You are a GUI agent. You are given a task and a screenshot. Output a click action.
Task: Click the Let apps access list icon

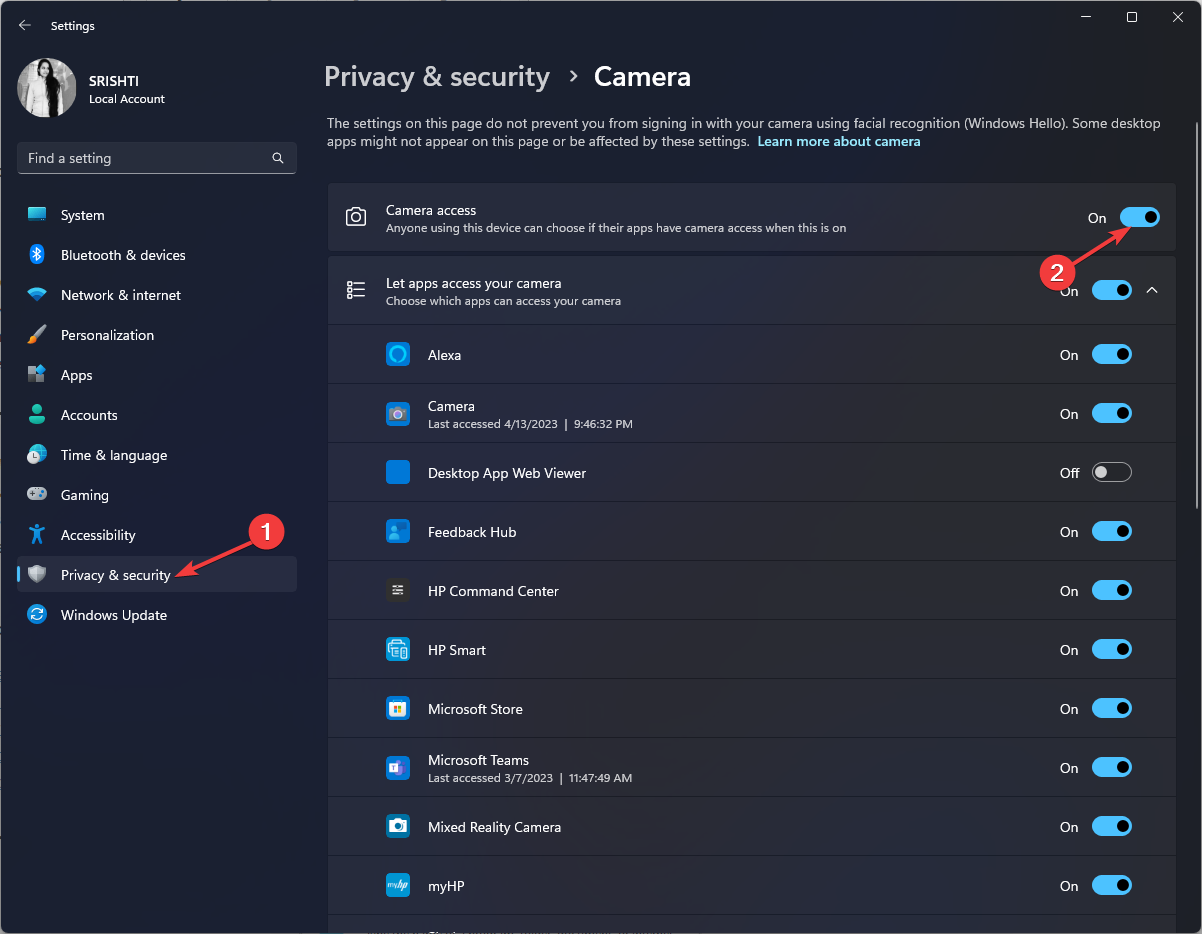(356, 290)
